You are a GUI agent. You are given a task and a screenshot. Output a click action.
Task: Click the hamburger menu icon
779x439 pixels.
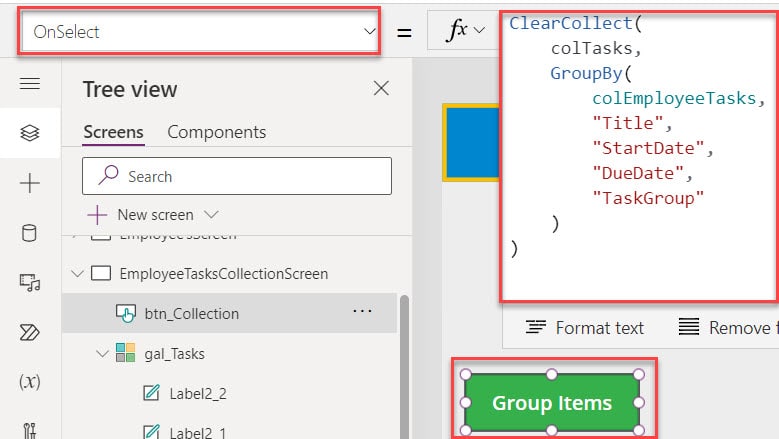pos(30,83)
